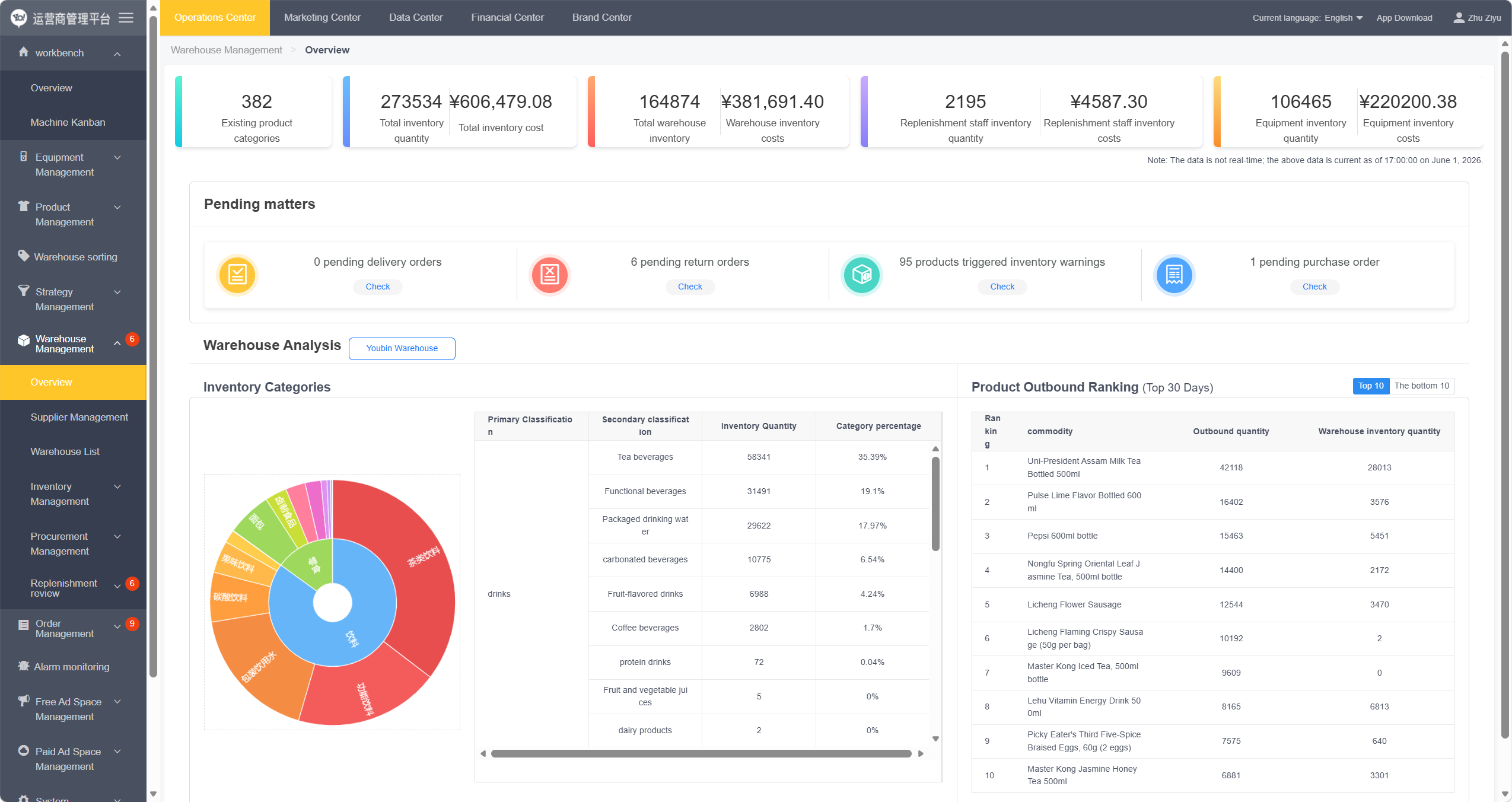Click the teal inventory warnings cube icon
The image size is (1512, 802).
pyautogui.click(x=862, y=275)
